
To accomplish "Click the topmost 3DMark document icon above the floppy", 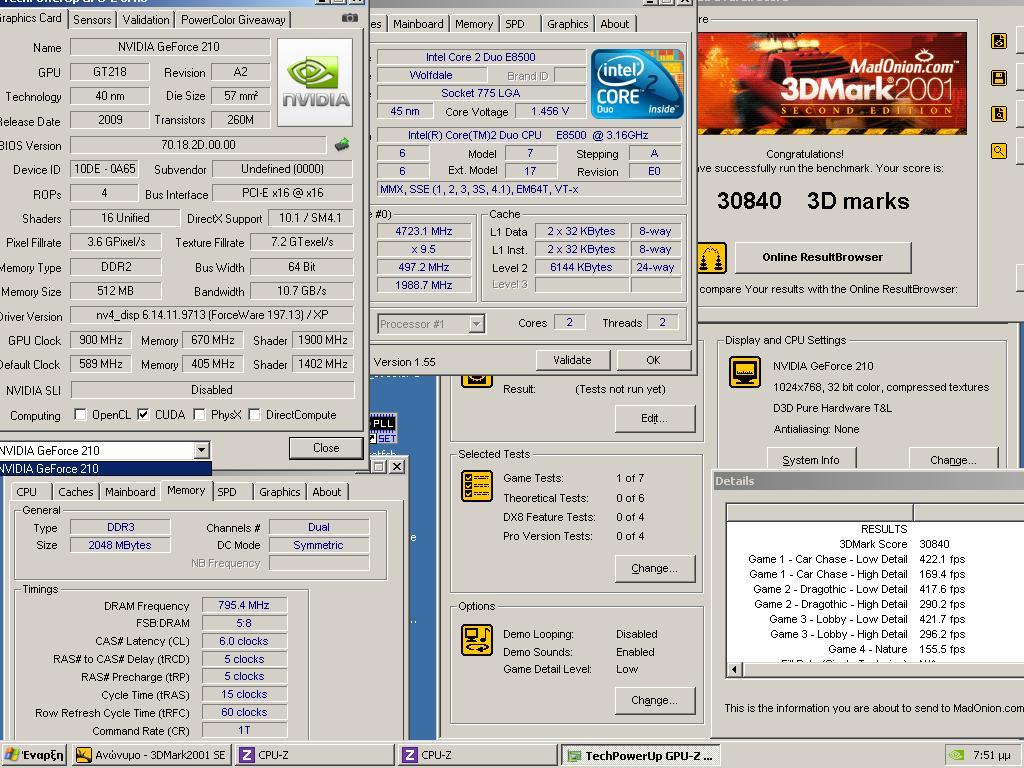I will click(x=999, y=41).
